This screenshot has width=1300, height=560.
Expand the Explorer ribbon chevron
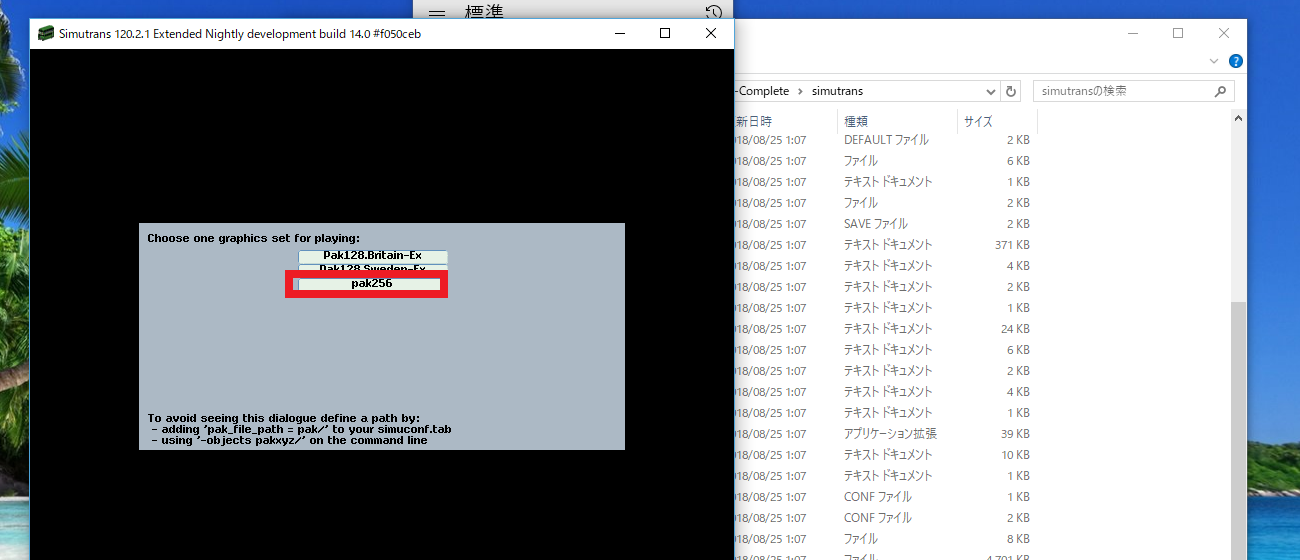[x=1214, y=61]
